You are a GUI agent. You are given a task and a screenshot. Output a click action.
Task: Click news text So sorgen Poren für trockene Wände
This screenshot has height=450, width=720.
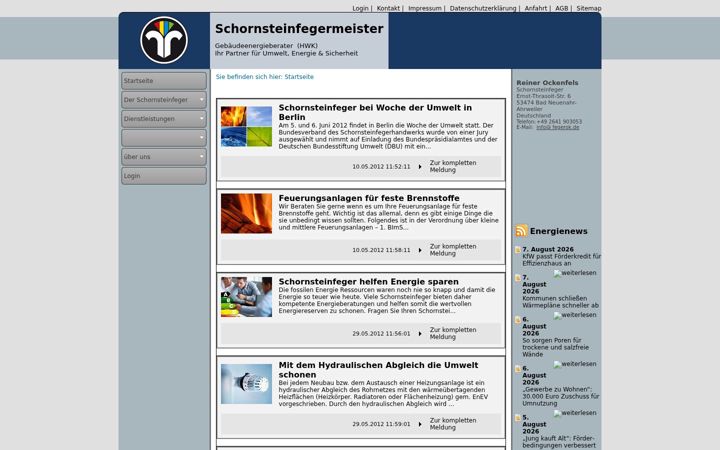point(555,347)
